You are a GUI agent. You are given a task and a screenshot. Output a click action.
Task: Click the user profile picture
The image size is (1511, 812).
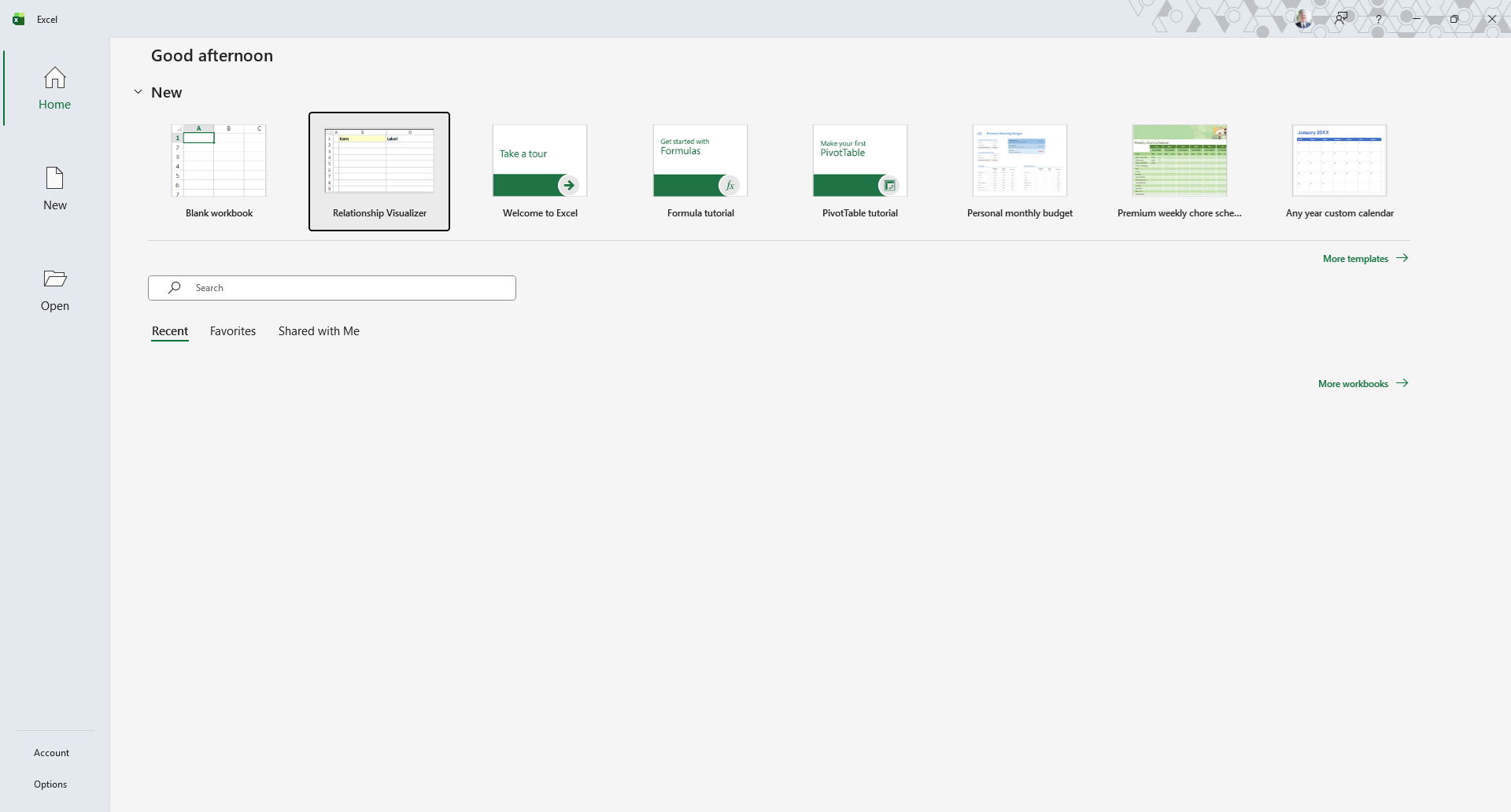coord(1303,19)
